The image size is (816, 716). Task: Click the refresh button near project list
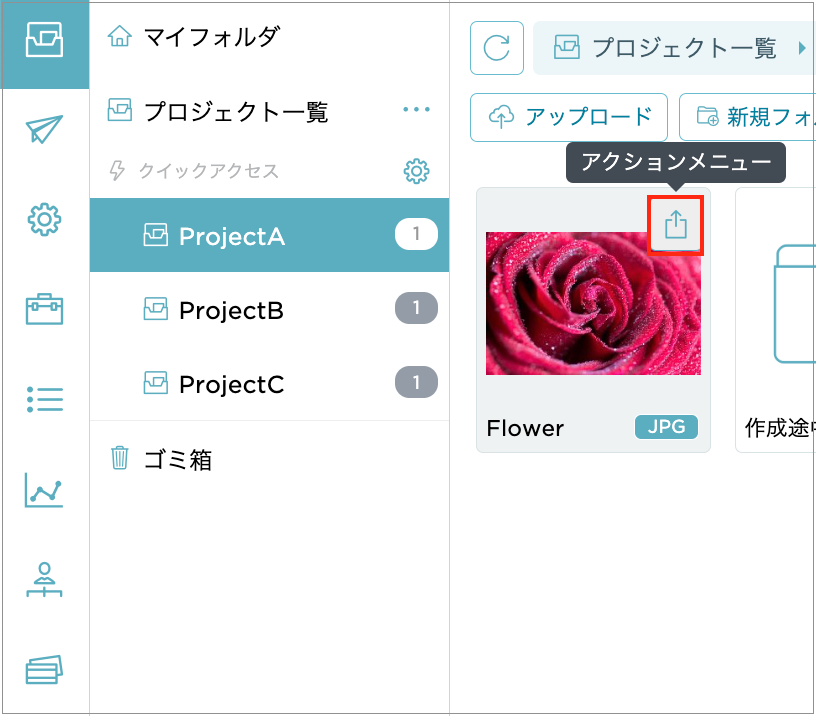pos(496,48)
